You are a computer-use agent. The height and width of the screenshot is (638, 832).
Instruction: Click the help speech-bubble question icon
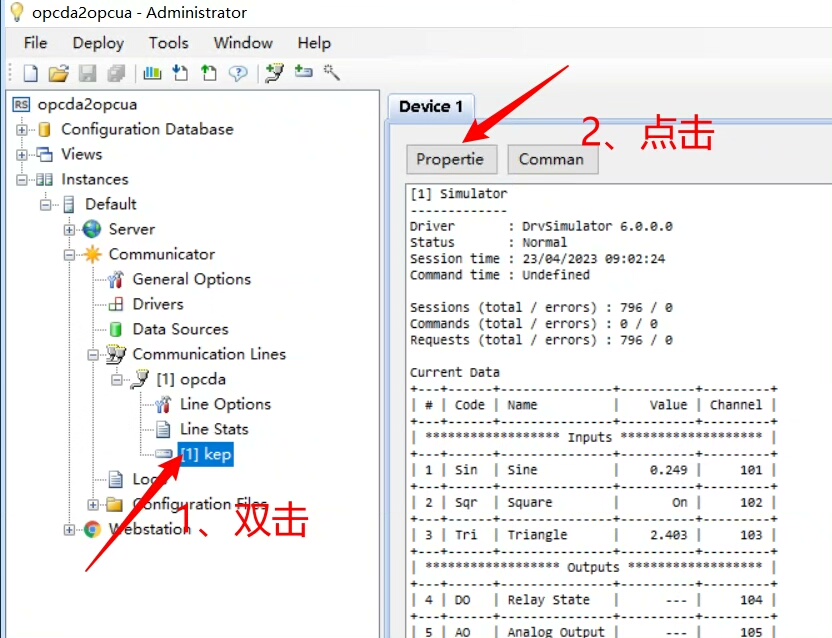click(x=238, y=73)
